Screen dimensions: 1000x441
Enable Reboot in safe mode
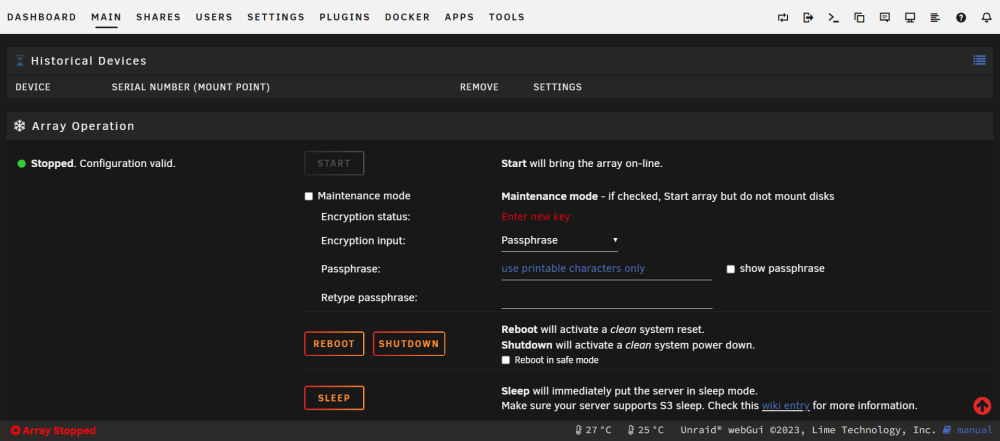point(506,360)
